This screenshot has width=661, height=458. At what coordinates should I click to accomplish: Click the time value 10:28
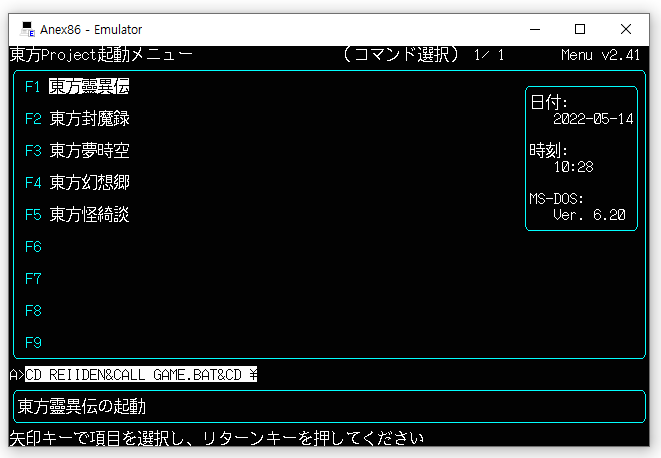(x=573, y=167)
